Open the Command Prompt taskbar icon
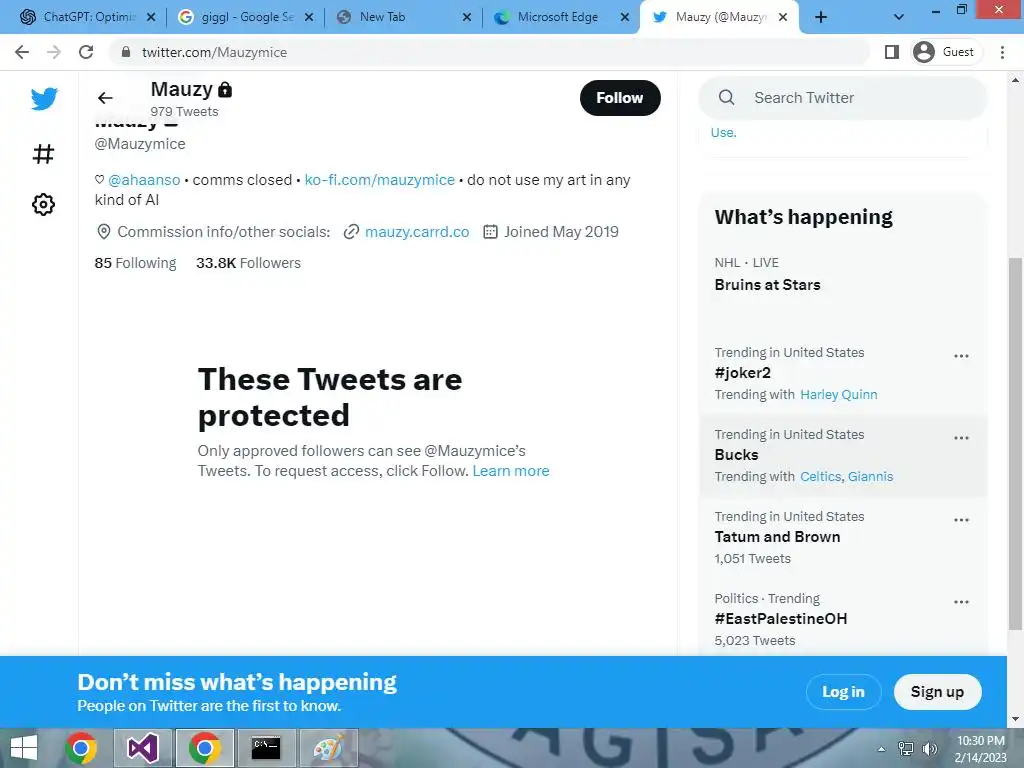This screenshot has height=768, width=1024. point(266,748)
